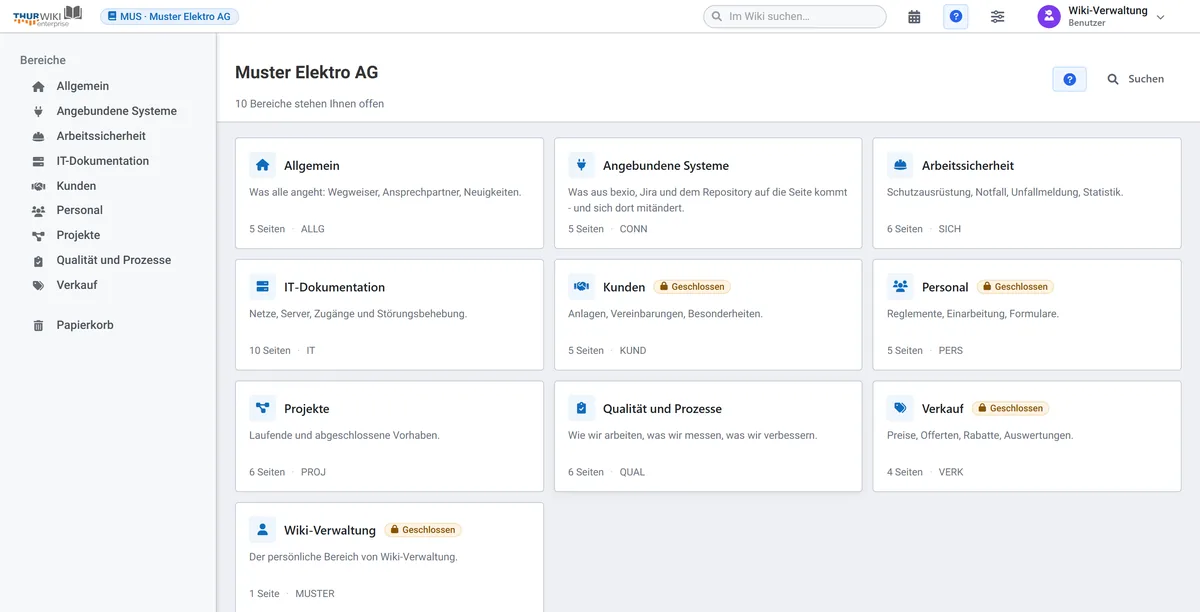Open the Projekte card title

pos(306,409)
